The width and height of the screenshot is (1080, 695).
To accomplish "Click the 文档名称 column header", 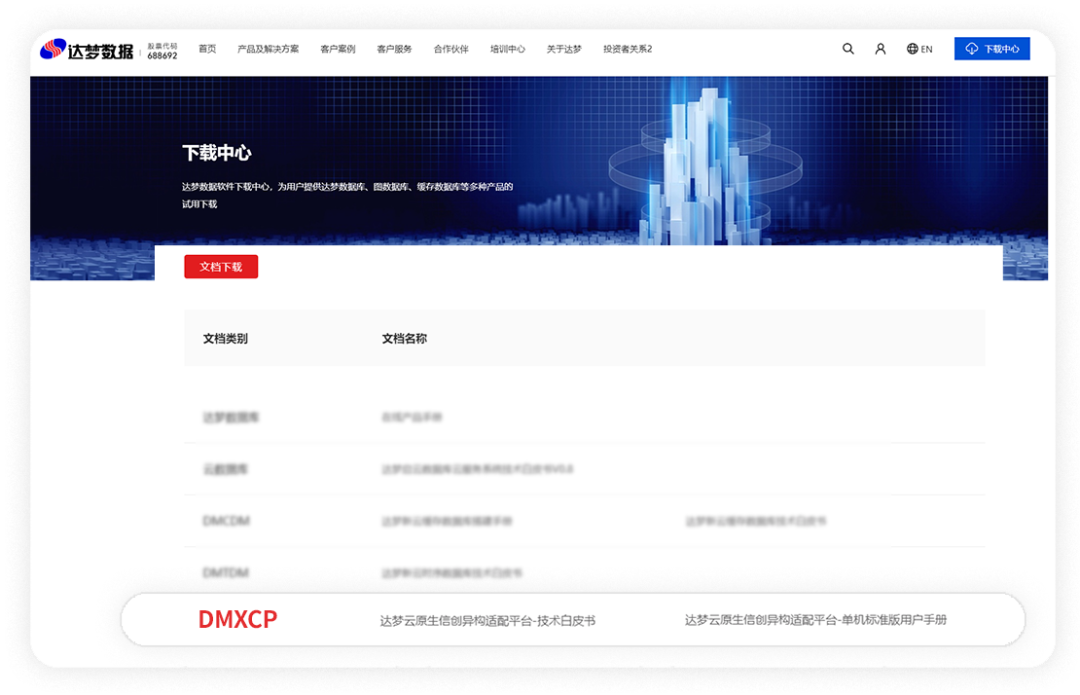I will click(x=404, y=338).
